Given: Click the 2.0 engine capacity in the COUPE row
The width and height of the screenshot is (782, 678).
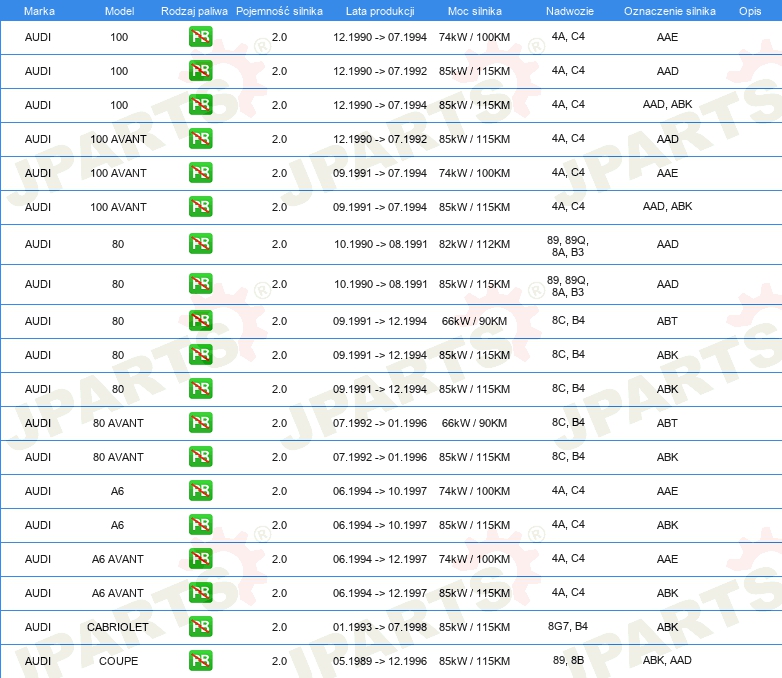Looking at the screenshot, I should pyautogui.click(x=279, y=661).
